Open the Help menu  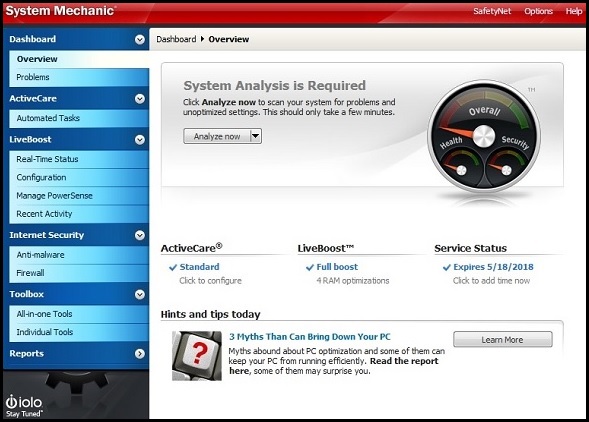point(574,11)
